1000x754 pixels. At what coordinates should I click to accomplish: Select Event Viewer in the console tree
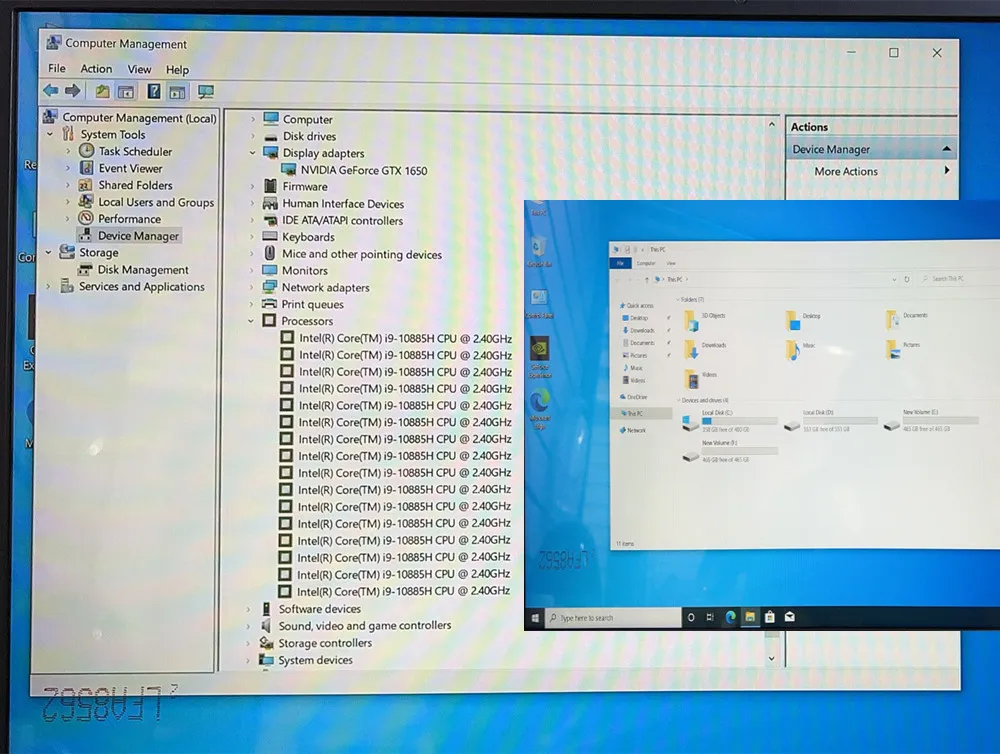tap(130, 168)
